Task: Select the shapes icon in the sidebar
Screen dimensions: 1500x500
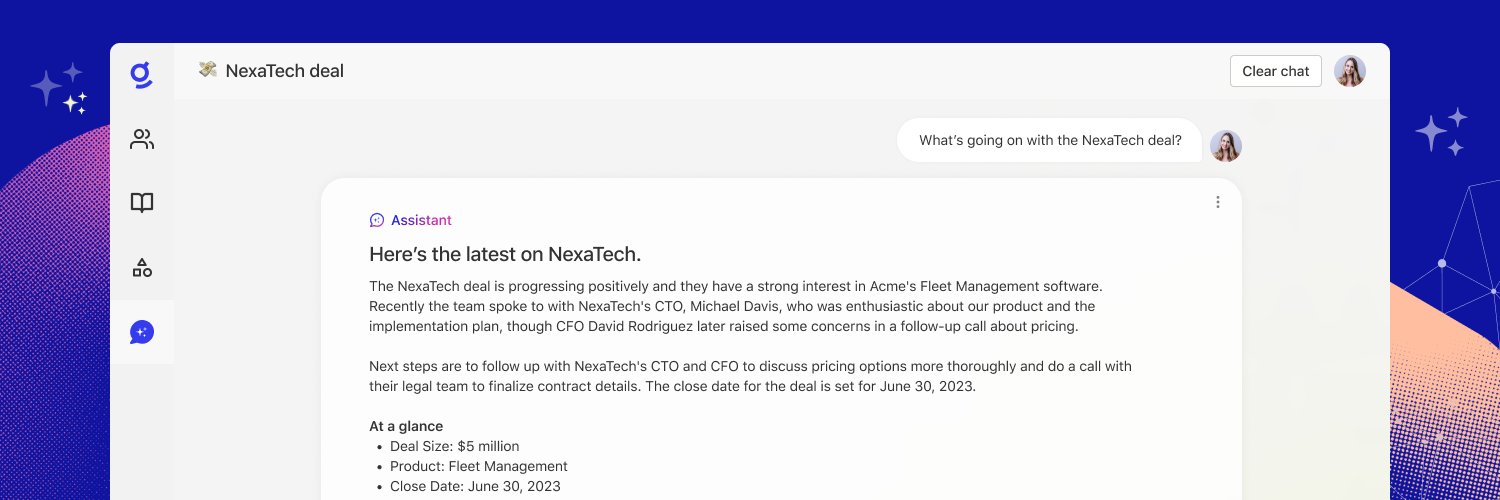Action: point(142,268)
